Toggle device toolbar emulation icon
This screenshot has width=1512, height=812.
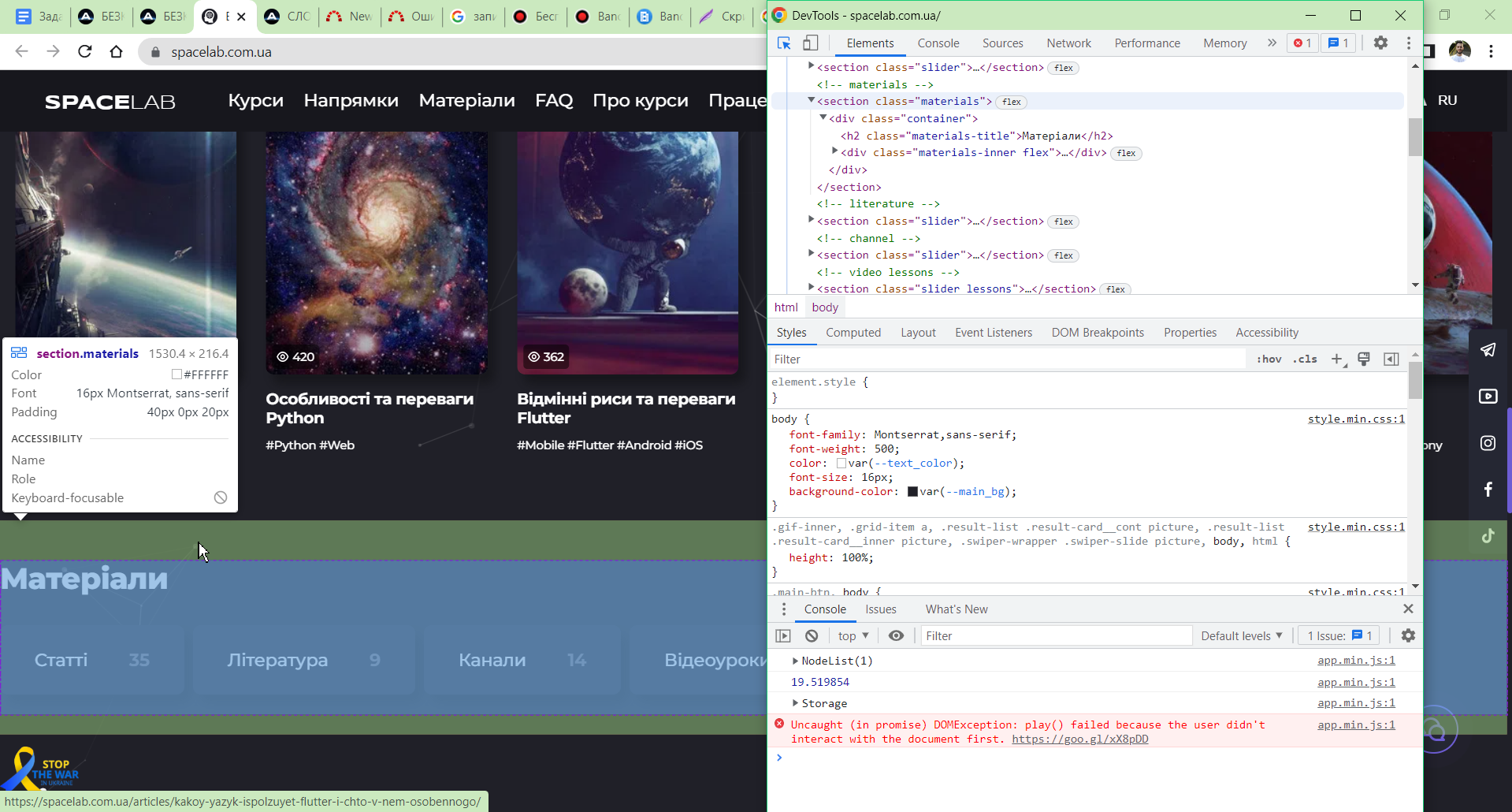pos(810,43)
